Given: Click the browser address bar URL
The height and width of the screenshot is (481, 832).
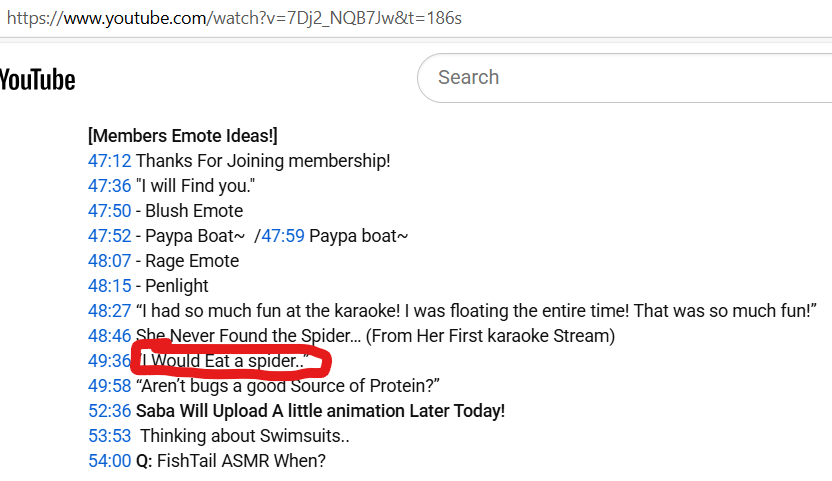Looking at the screenshot, I should tap(234, 18).
